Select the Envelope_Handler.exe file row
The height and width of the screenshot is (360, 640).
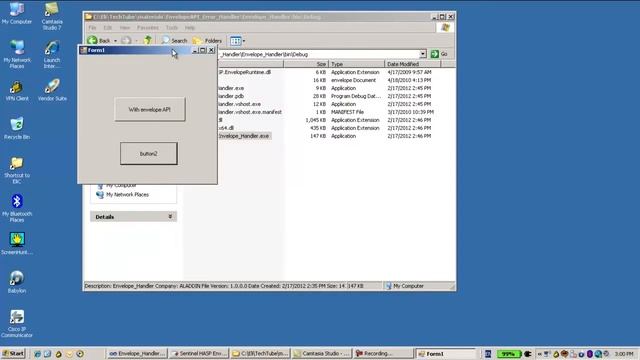click(x=244, y=136)
